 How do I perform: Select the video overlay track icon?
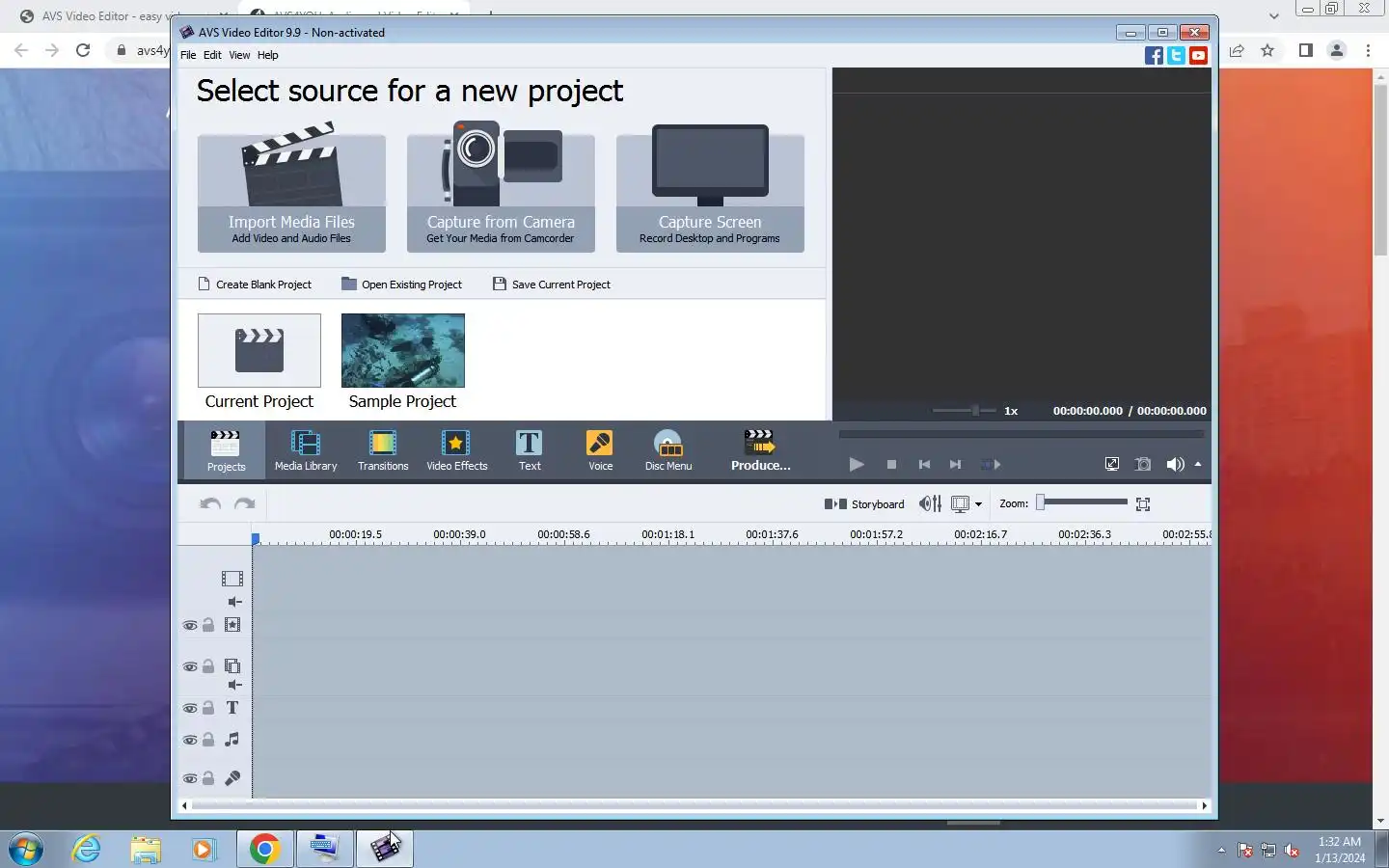tap(232, 665)
